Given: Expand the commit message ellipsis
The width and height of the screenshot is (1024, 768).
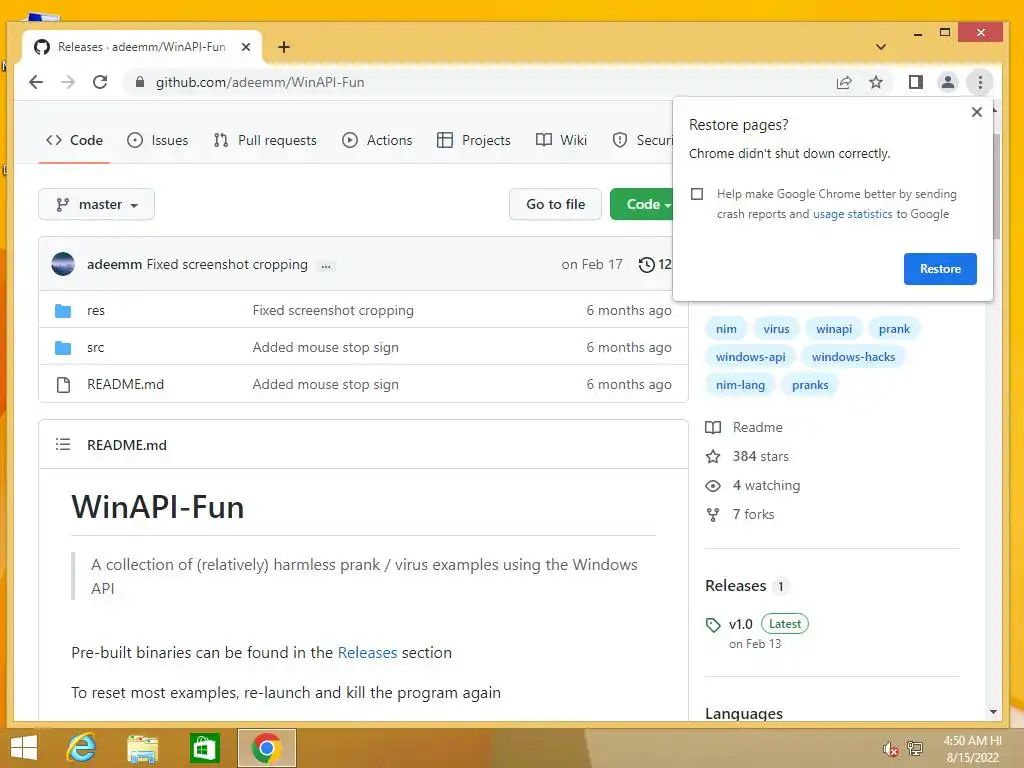Looking at the screenshot, I should (x=325, y=266).
